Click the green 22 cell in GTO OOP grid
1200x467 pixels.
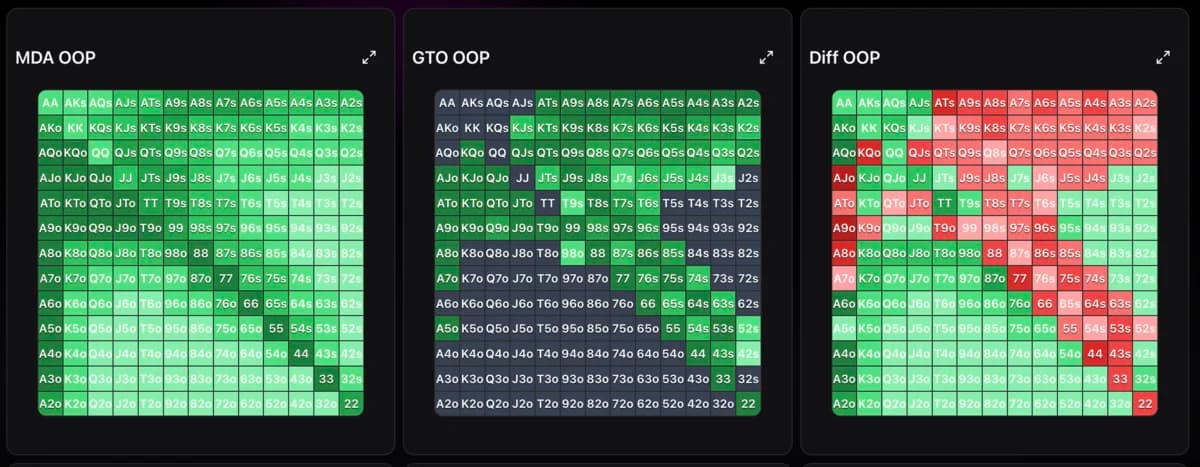pos(748,404)
